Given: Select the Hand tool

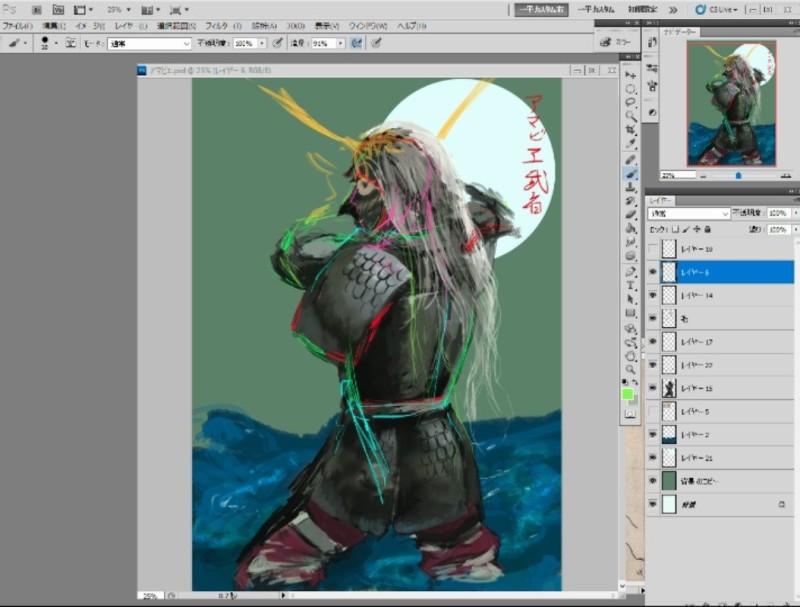Looking at the screenshot, I should [x=631, y=356].
